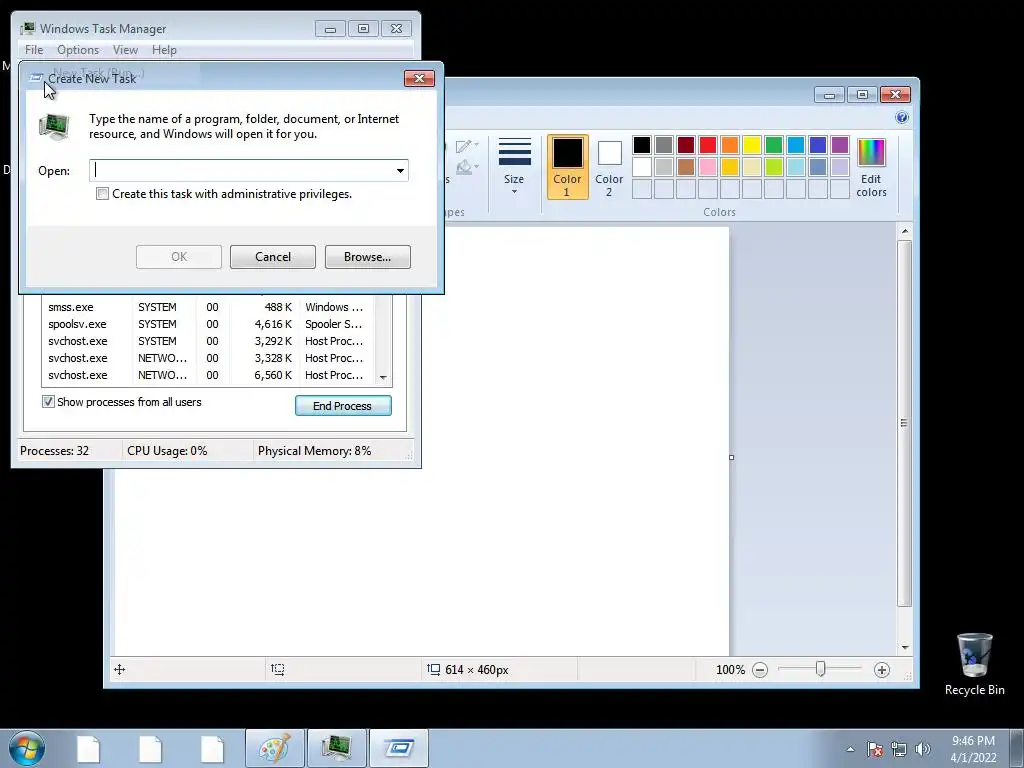Pick the green color swatch
The height and width of the screenshot is (768, 1024).
[773, 145]
